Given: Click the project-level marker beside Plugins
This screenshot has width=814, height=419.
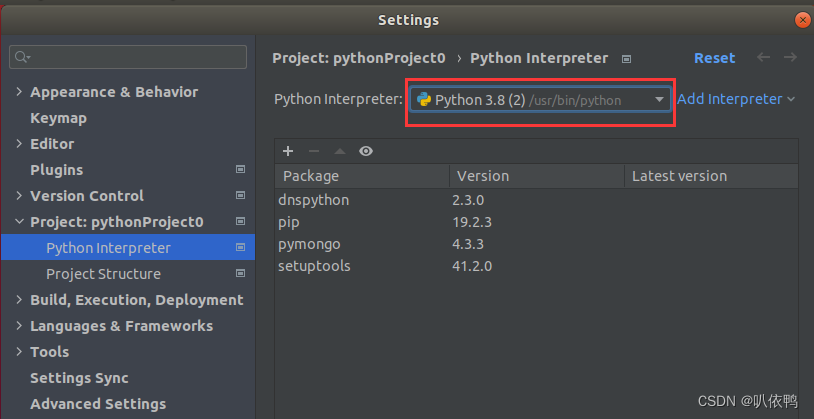Looking at the screenshot, I should click(x=240, y=170).
